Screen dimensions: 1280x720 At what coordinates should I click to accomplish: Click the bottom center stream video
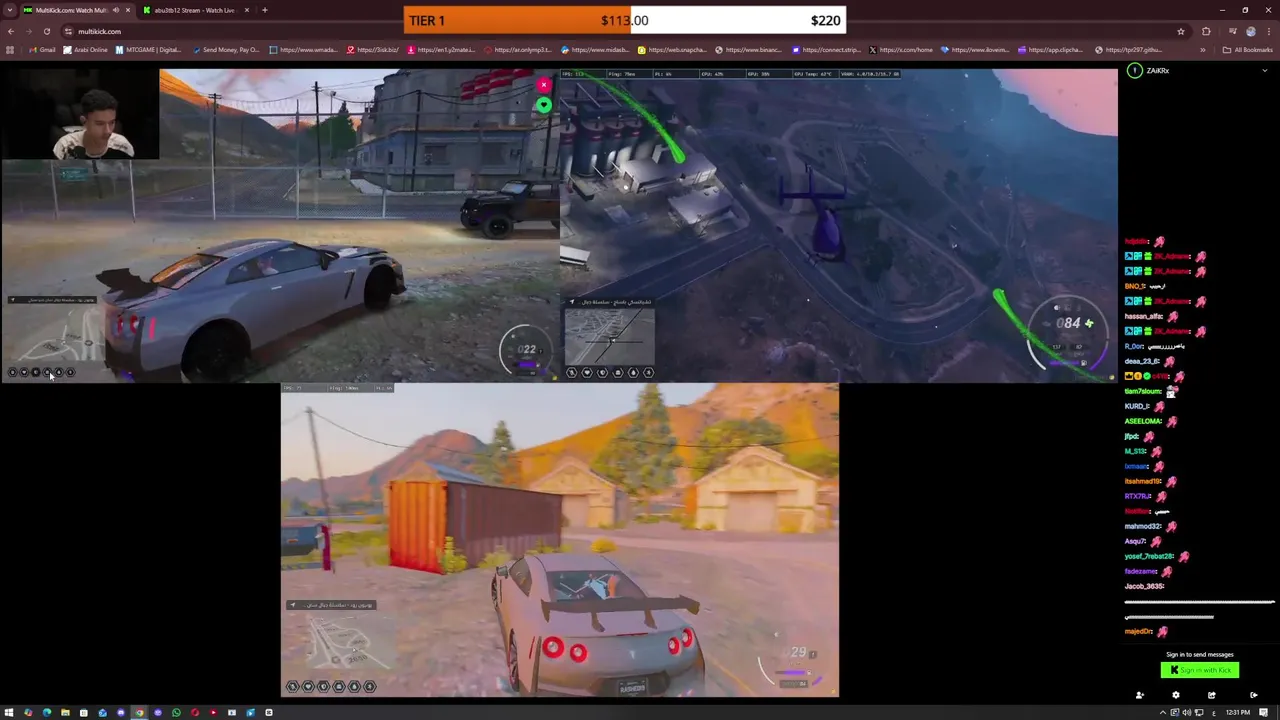point(560,540)
